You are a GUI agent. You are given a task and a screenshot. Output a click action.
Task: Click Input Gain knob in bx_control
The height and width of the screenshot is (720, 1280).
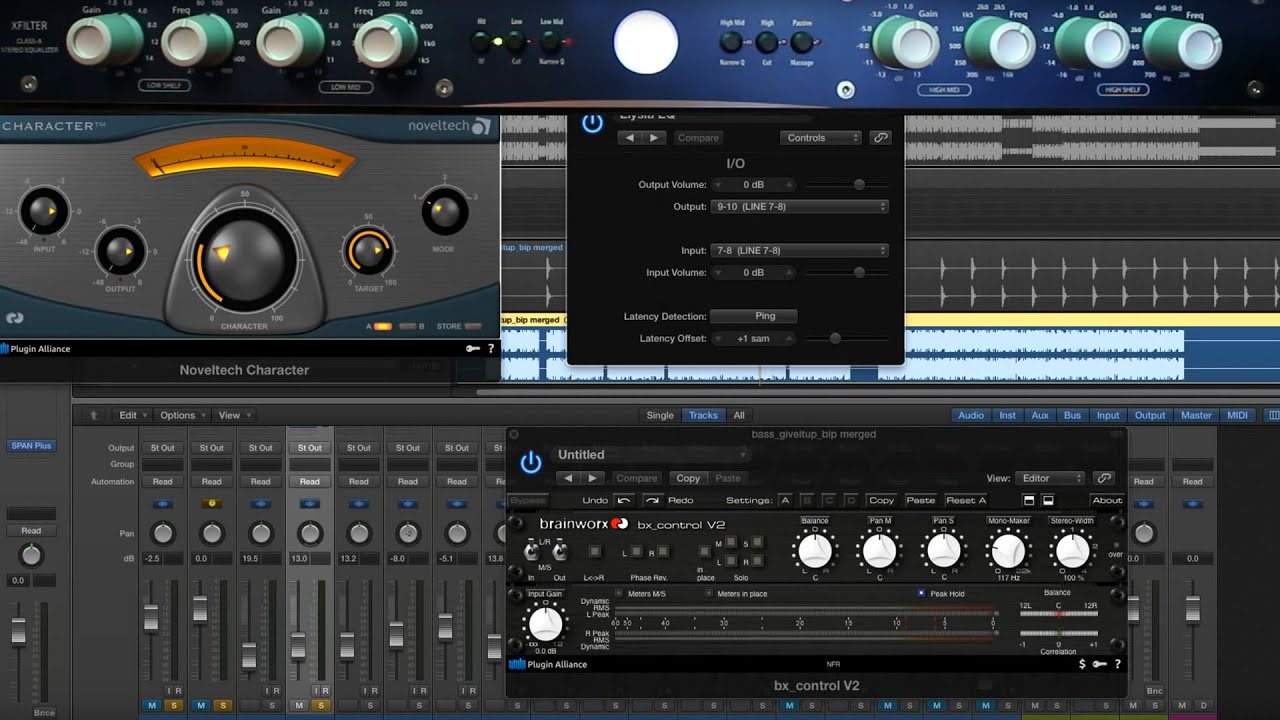545,624
